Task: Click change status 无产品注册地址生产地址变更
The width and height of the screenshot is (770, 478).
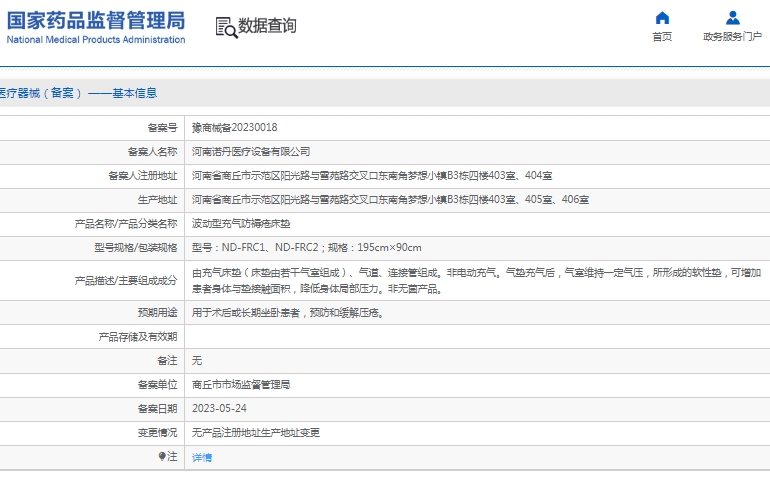Action: point(256,433)
